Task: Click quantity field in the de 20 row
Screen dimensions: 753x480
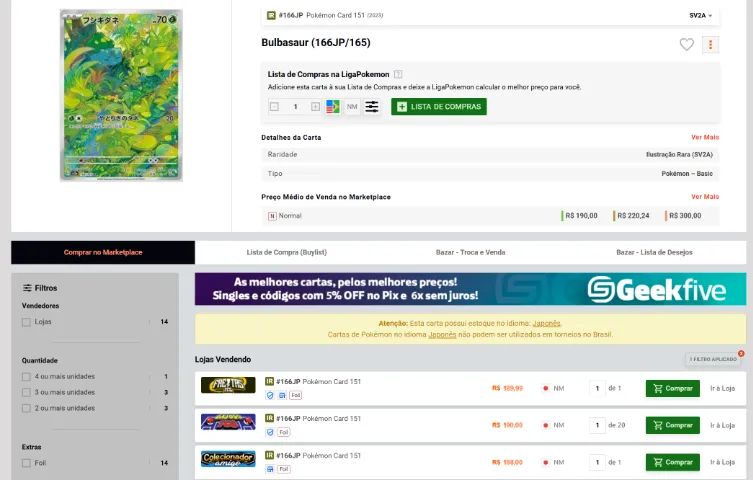Action: coord(597,425)
